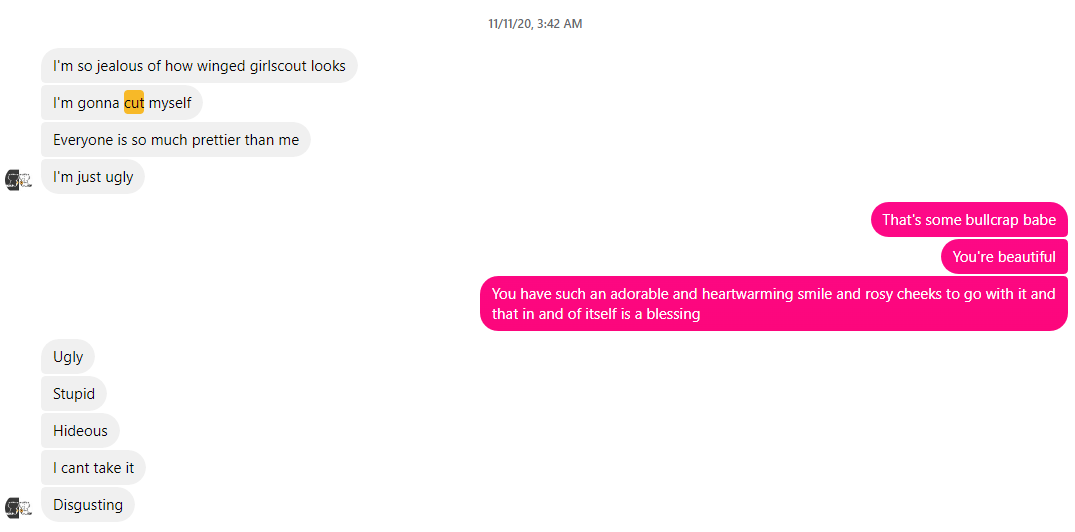Screen dimensions: 1075x532
Task: Click the sender avatar beside "I'm just ugly"
Action: [19, 180]
